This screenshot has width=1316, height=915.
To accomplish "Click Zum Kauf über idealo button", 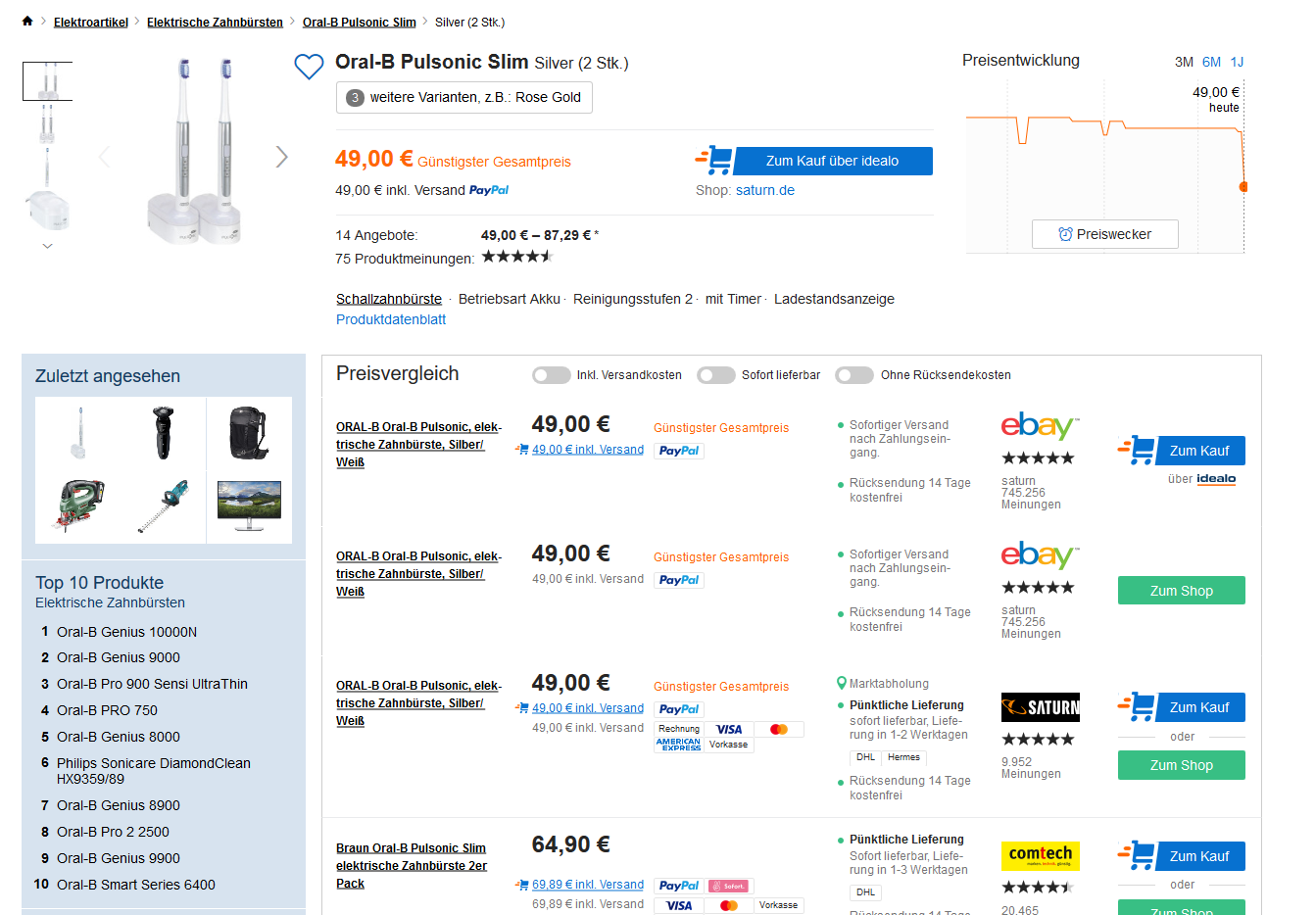I will click(x=832, y=161).
